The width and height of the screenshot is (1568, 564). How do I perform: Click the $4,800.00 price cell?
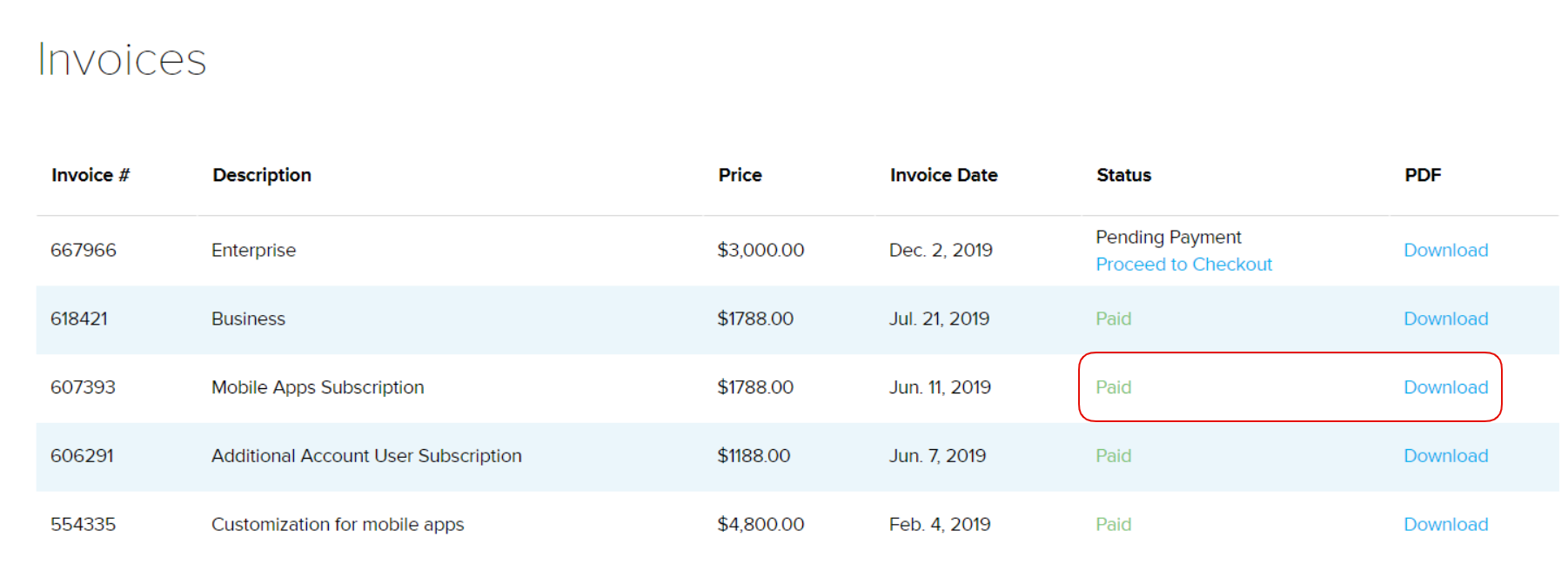pyautogui.click(x=761, y=525)
